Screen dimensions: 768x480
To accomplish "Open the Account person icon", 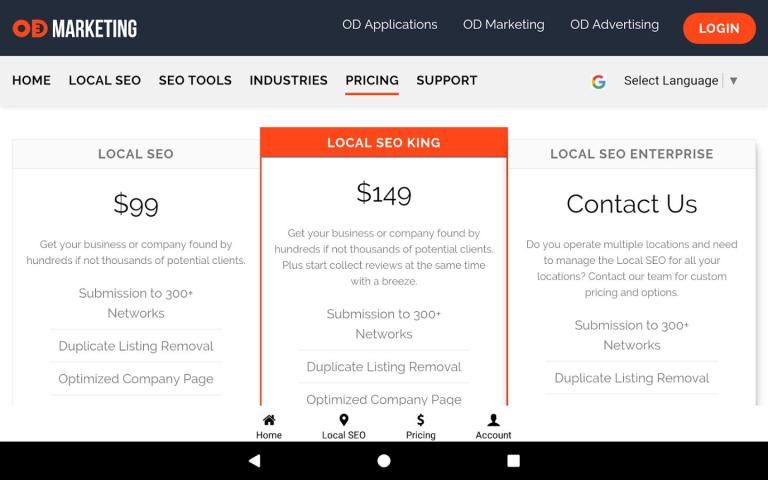I will tap(493, 421).
